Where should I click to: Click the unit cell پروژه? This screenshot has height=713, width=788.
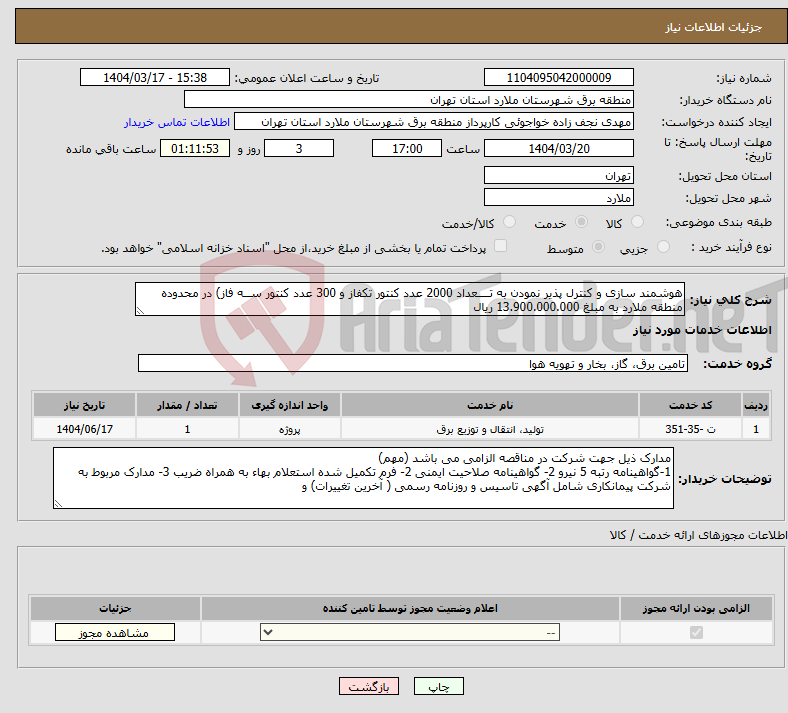coord(290,429)
